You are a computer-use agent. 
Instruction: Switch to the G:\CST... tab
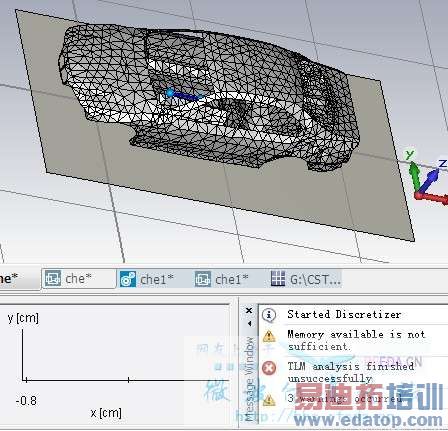pos(306,279)
